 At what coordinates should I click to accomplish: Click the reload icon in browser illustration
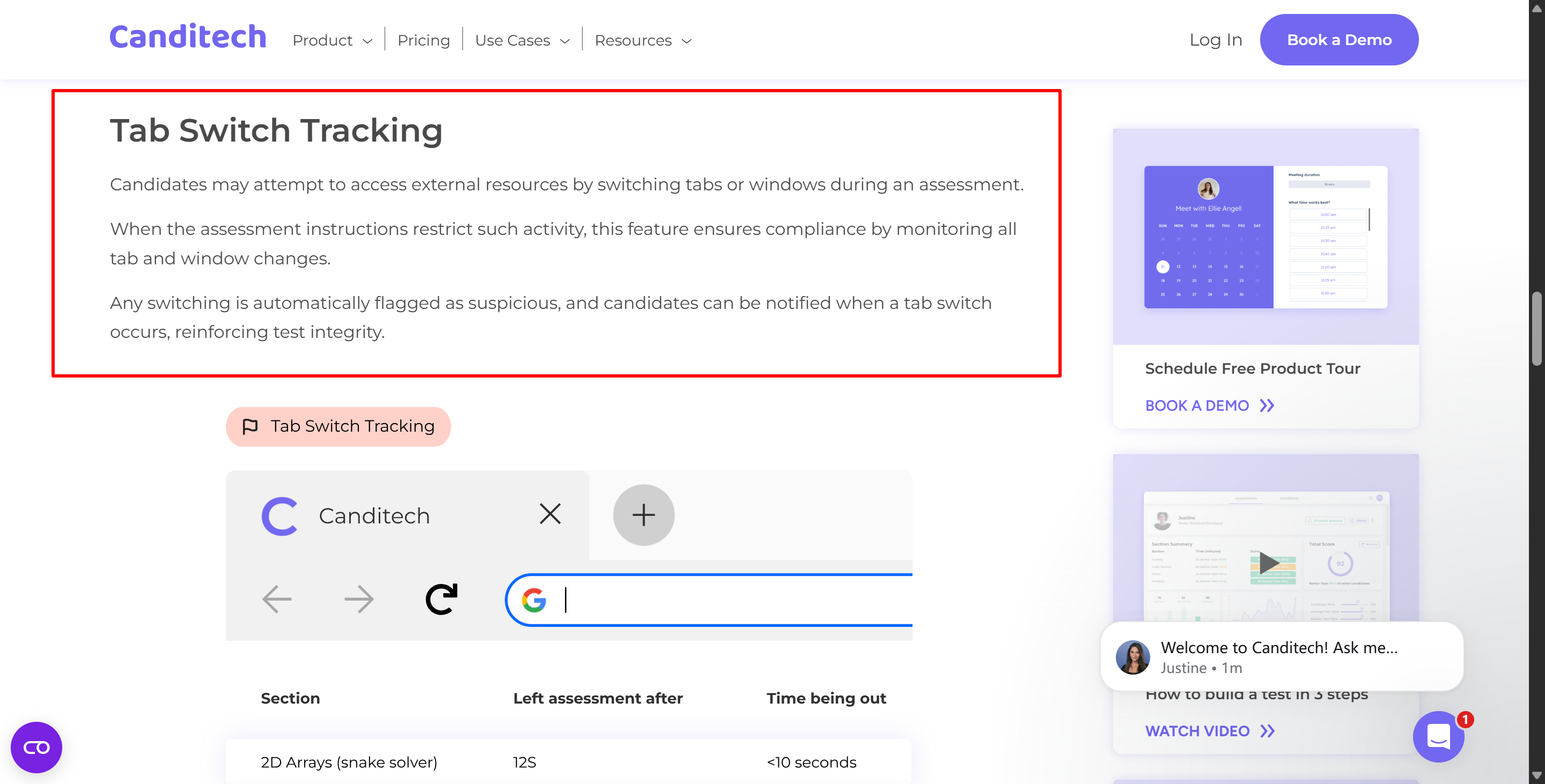[x=442, y=599]
